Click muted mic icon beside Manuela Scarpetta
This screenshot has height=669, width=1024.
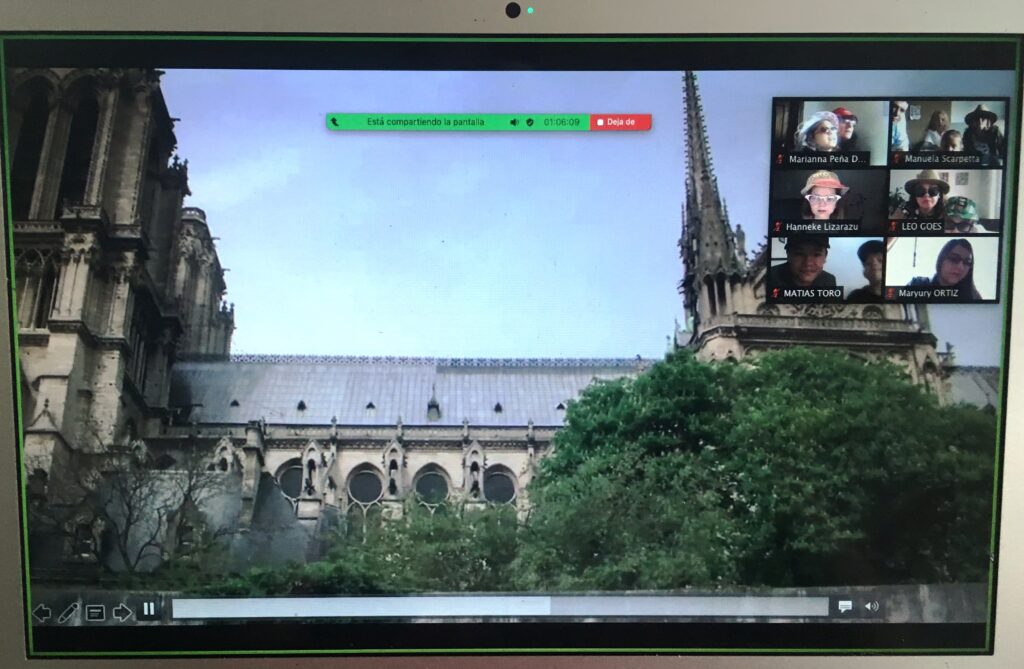(897, 159)
